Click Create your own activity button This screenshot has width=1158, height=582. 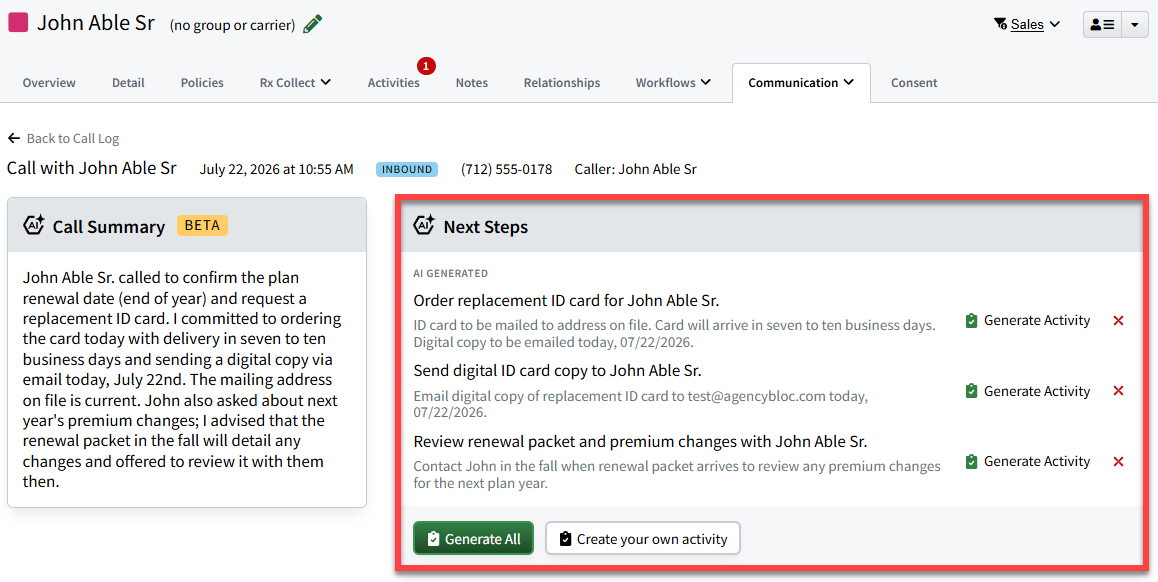tap(643, 538)
